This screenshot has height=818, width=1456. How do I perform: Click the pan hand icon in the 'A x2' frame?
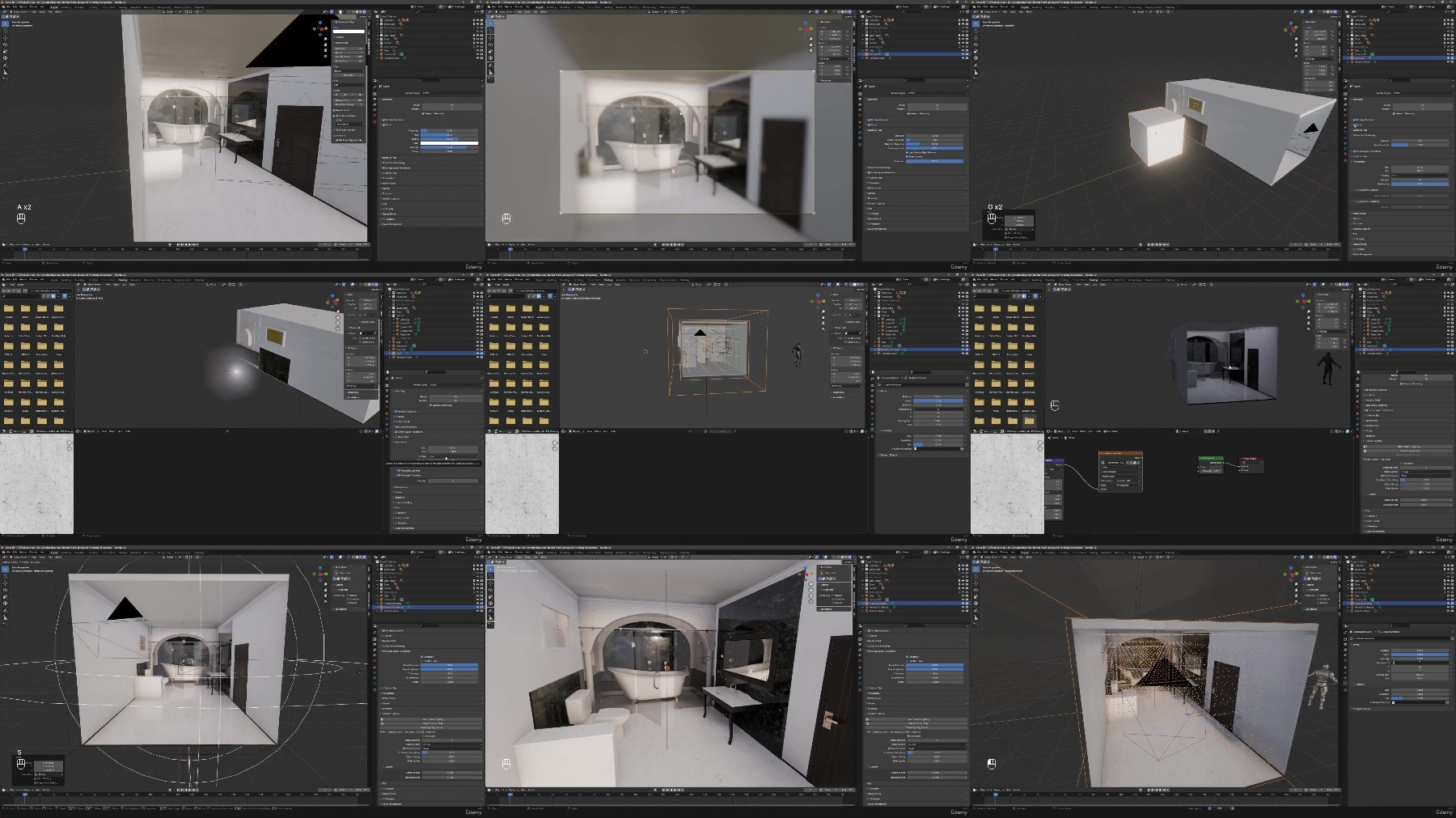click(x=325, y=45)
